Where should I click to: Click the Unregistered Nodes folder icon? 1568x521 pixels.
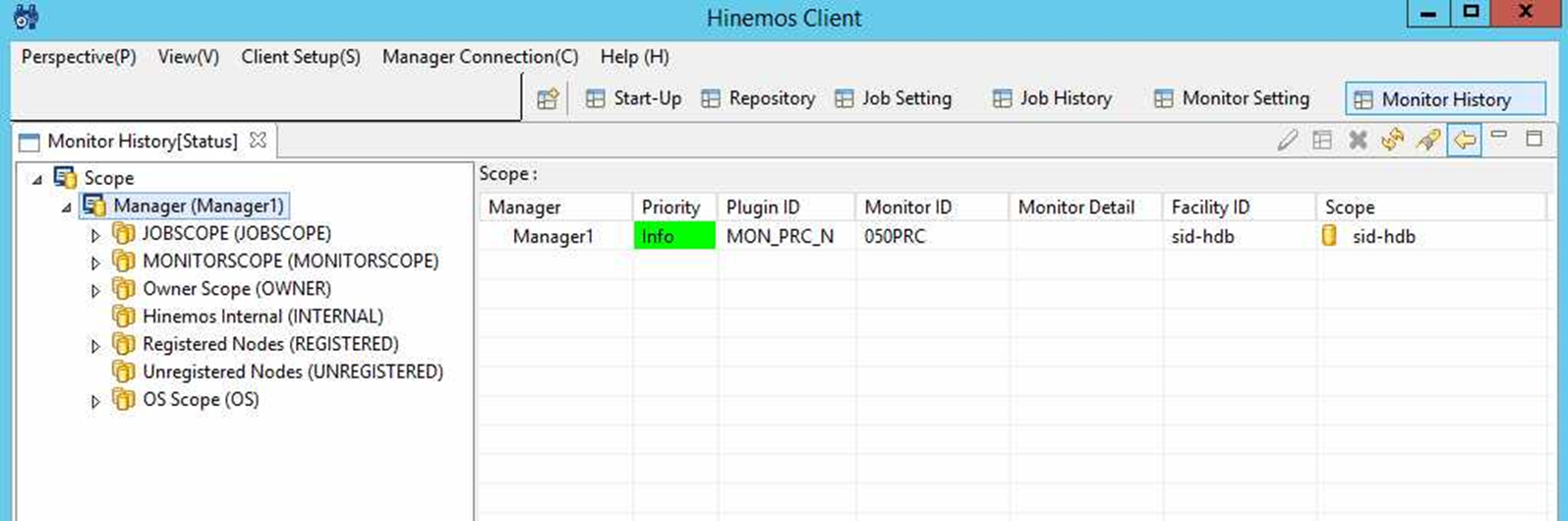[x=124, y=372]
